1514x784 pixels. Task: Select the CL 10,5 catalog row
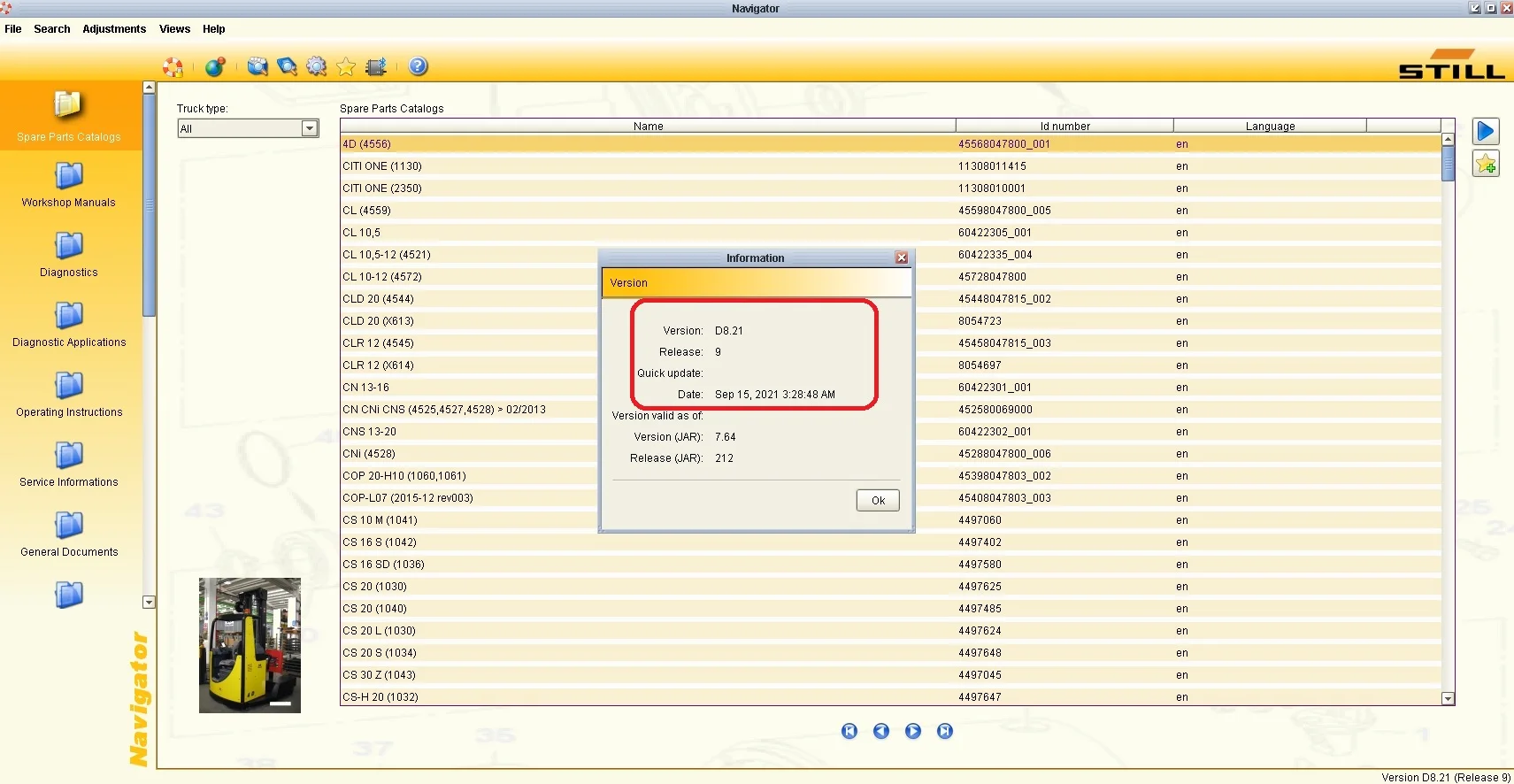pyautogui.click(x=890, y=233)
